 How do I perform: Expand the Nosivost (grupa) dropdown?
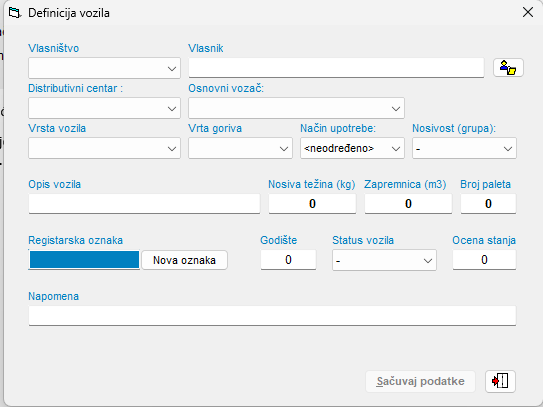[464, 149]
